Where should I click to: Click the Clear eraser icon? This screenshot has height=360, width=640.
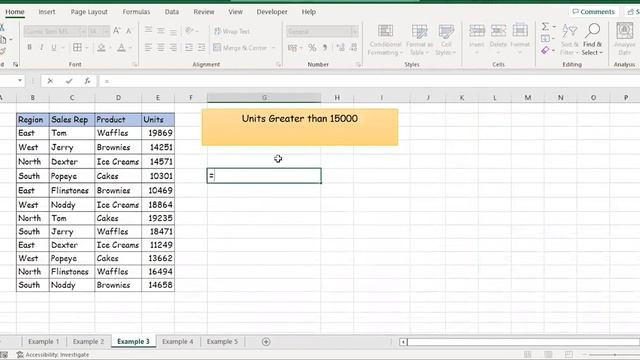click(x=545, y=50)
